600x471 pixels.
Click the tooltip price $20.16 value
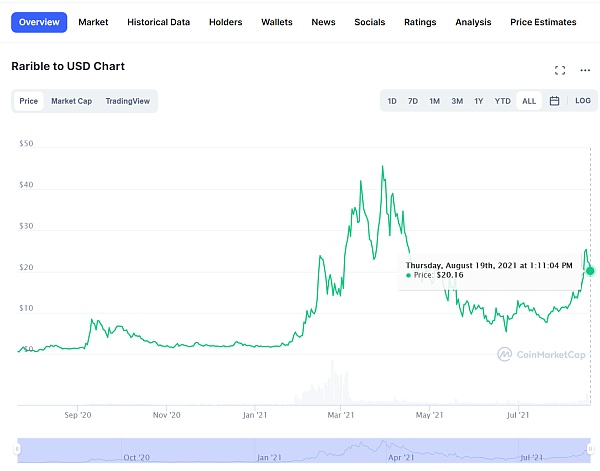point(450,275)
